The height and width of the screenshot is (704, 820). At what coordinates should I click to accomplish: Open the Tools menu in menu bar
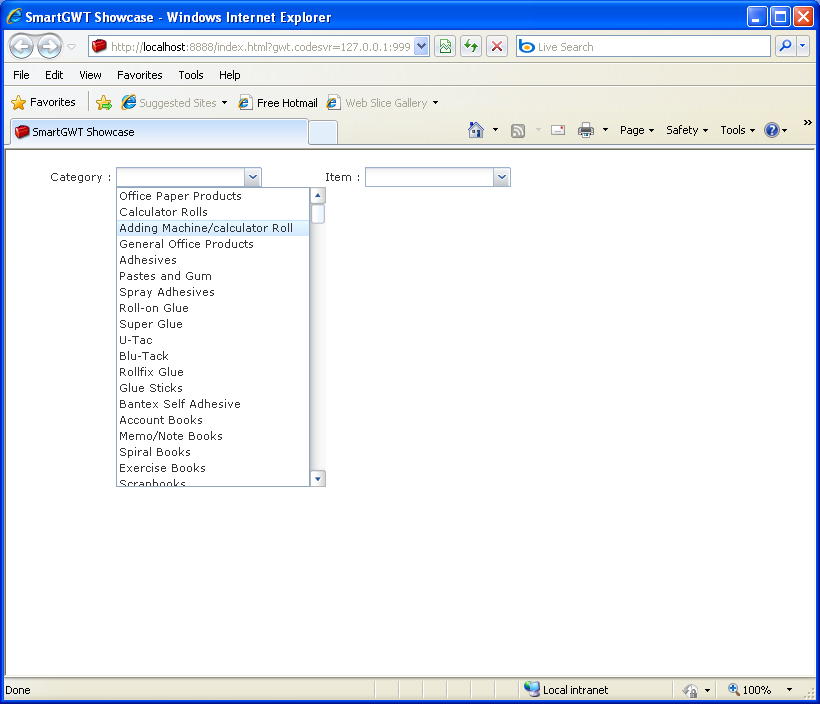coord(191,75)
